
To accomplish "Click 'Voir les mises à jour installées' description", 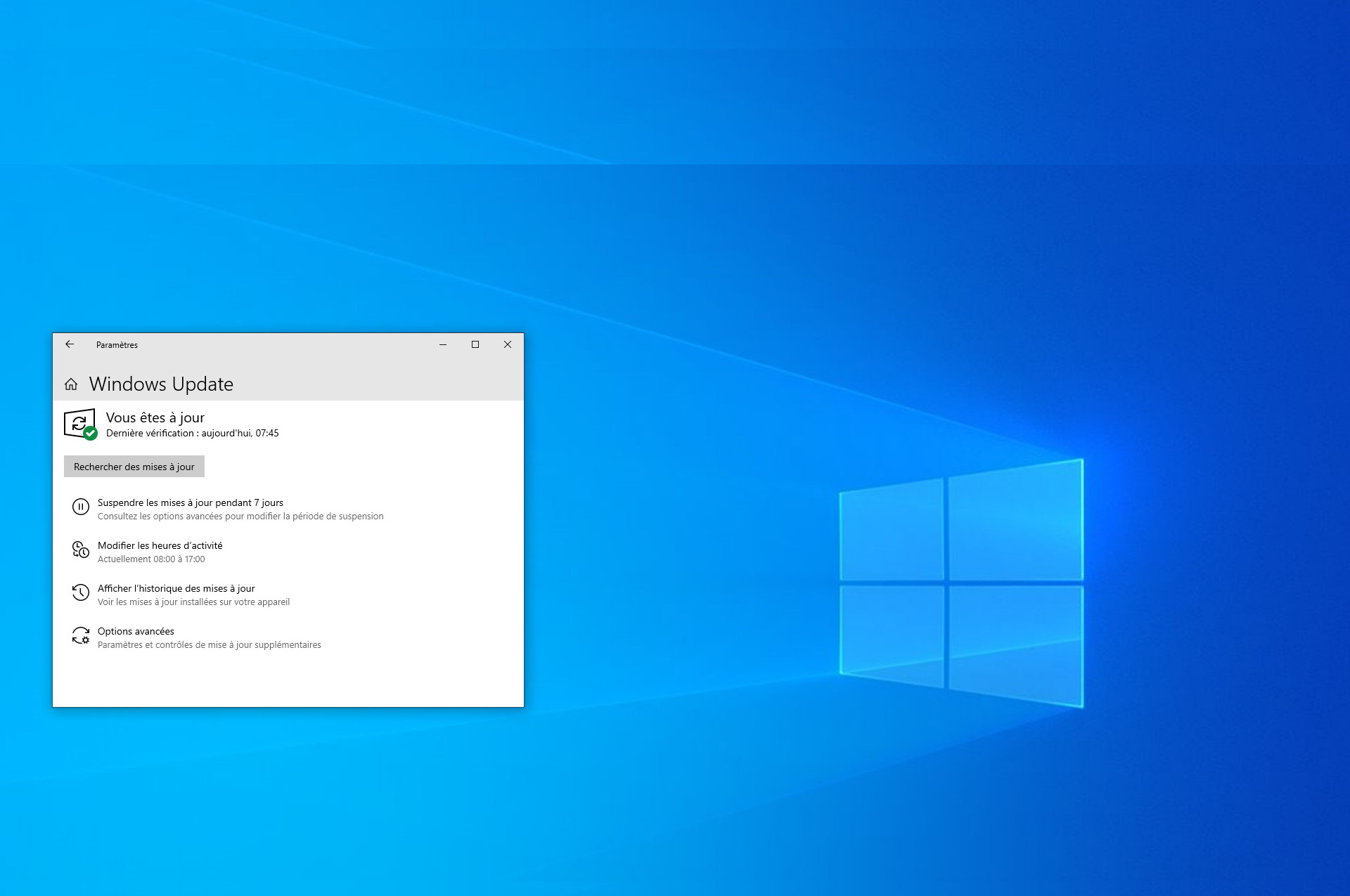I will [193, 602].
